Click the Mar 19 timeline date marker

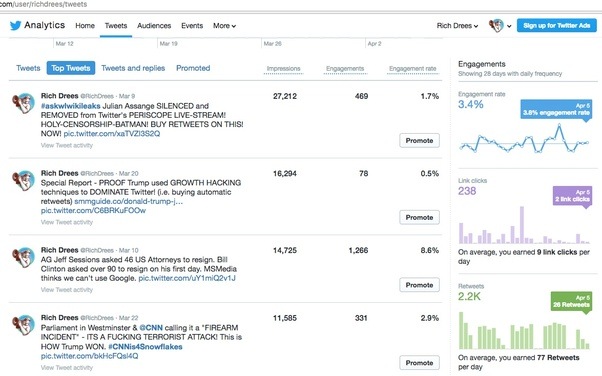(x=169, y=43)
